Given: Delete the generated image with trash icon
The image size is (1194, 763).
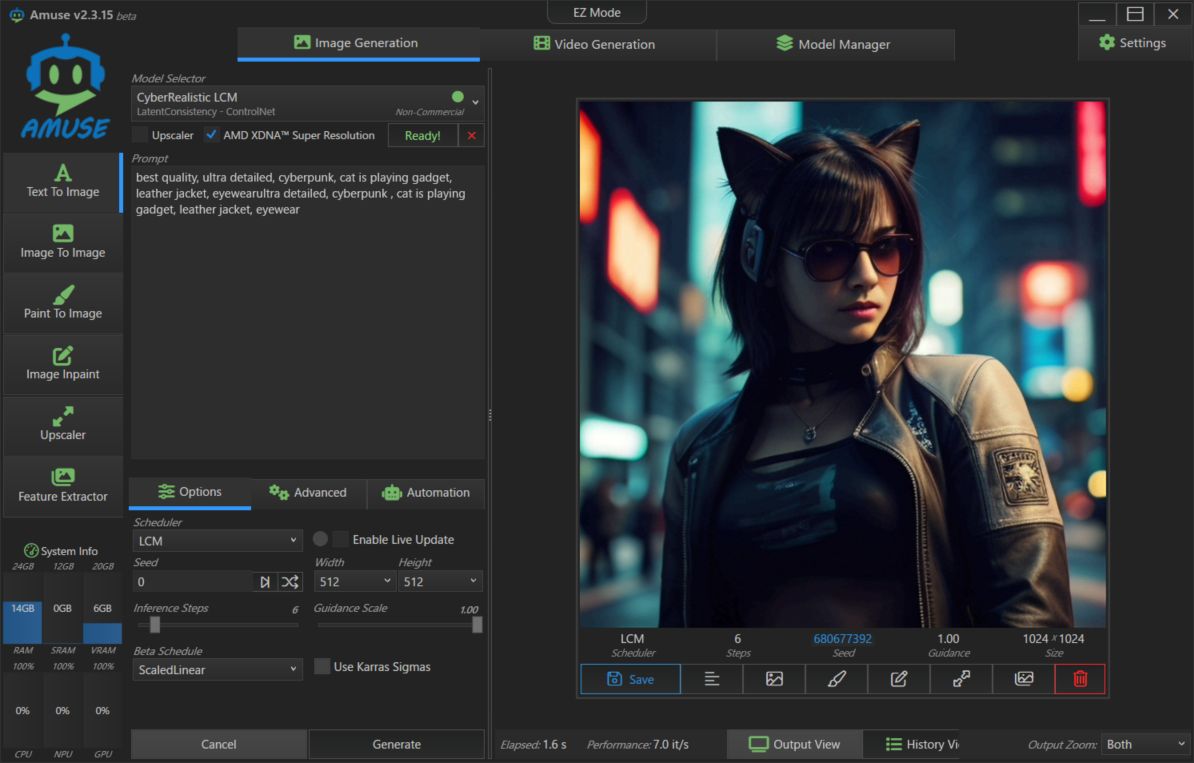Looking at the screenshot, I should click(x=1080, y=679).
